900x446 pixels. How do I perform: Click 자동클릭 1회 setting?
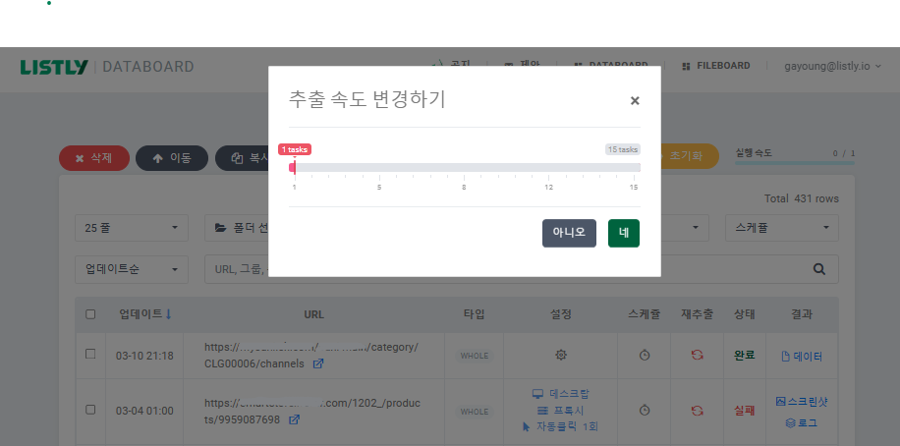(x=561, y=427)
